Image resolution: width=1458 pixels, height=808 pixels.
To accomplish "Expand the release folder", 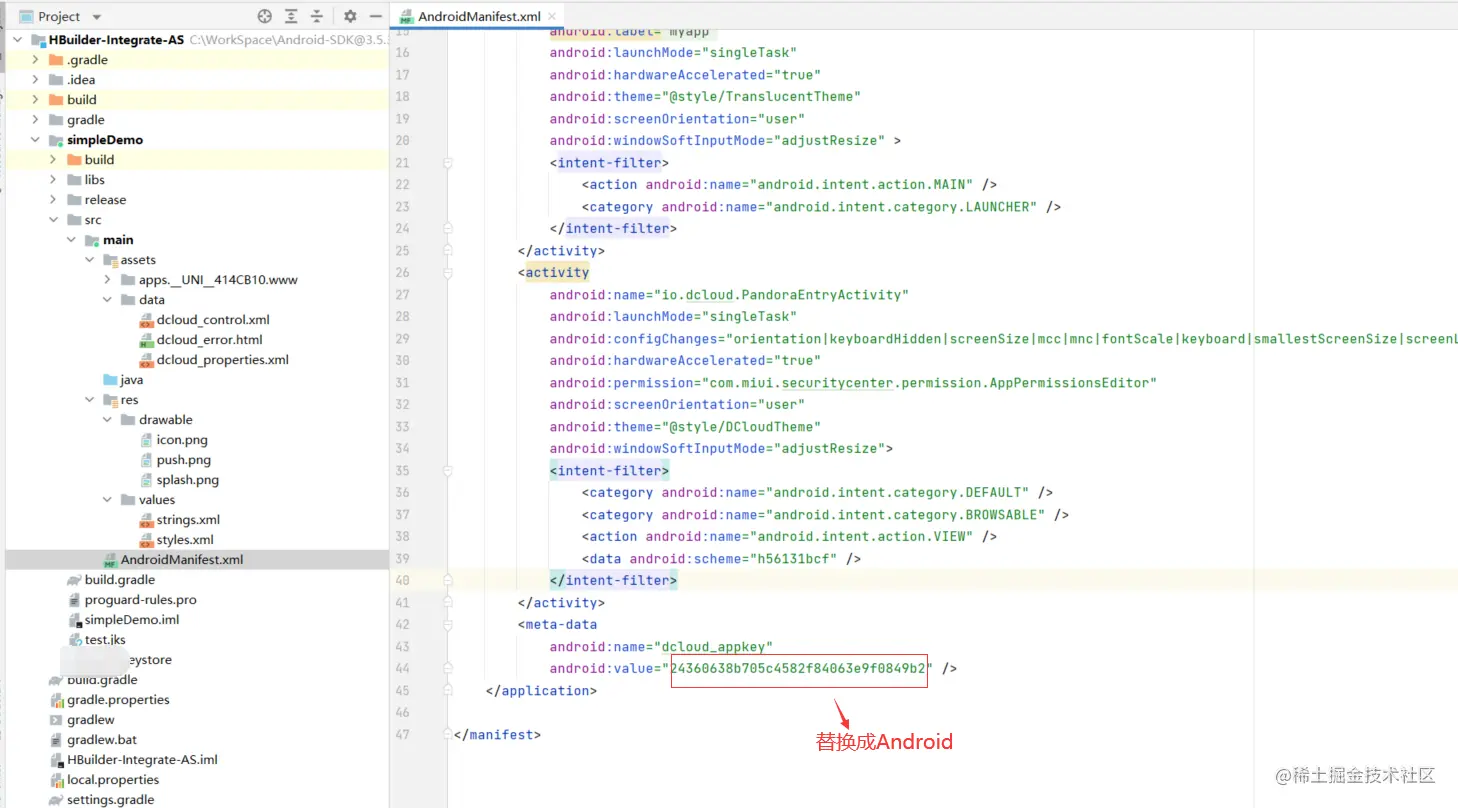I will [54, 200].
